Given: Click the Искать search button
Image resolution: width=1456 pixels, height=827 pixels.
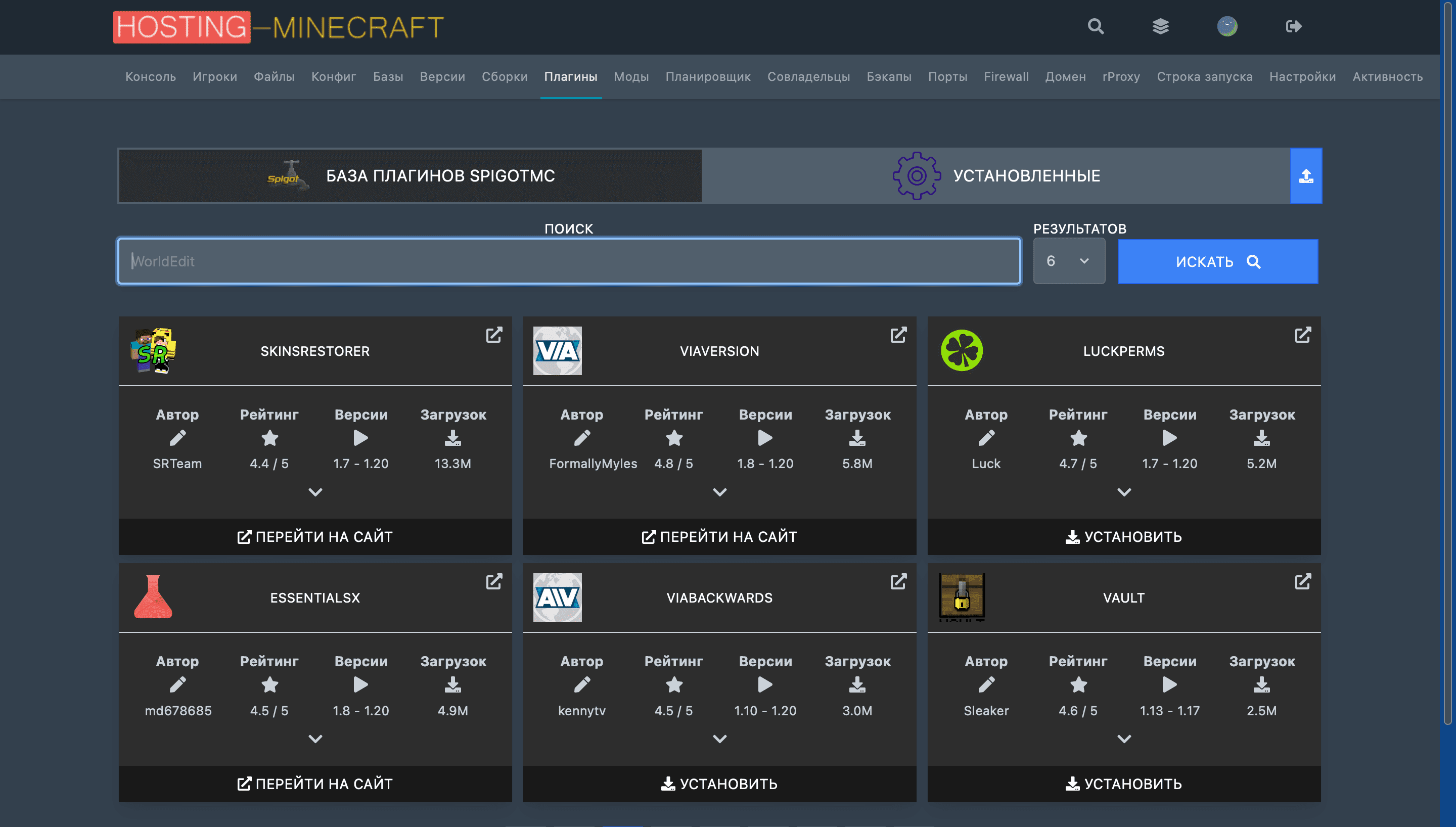Looking at the screenshot, I should (1217, 261).
